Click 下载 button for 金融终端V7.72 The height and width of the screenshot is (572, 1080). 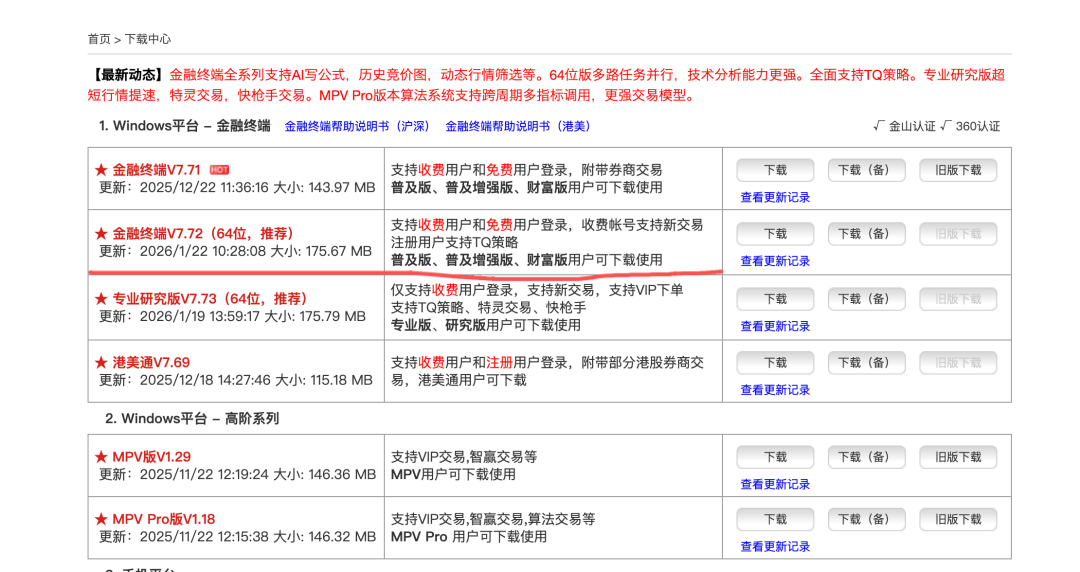coord(775,234)
